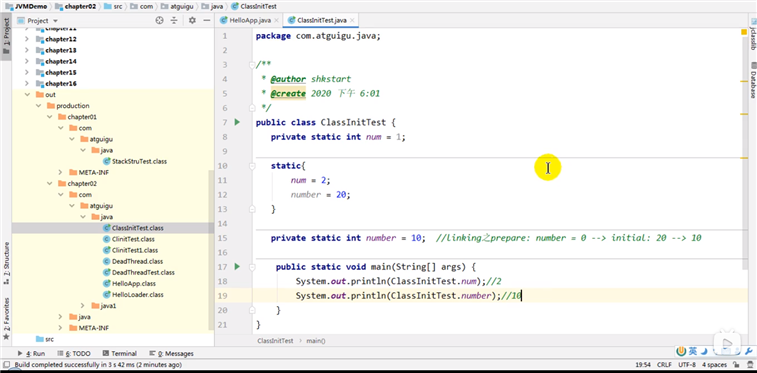Viewport: 757px width, 373px height.
Task: Hide the Project tool window with minus icon
Action: [x=207, y=21]
